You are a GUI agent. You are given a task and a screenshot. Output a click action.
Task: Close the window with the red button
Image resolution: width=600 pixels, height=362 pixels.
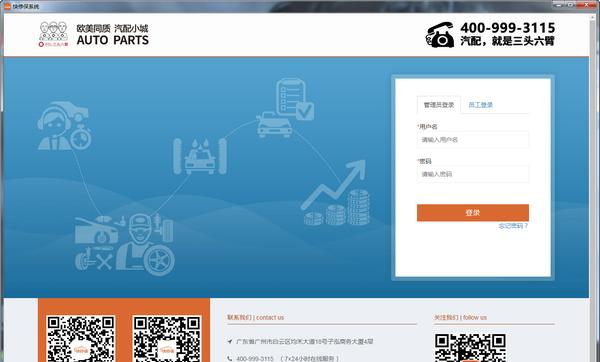pos(587,4)
